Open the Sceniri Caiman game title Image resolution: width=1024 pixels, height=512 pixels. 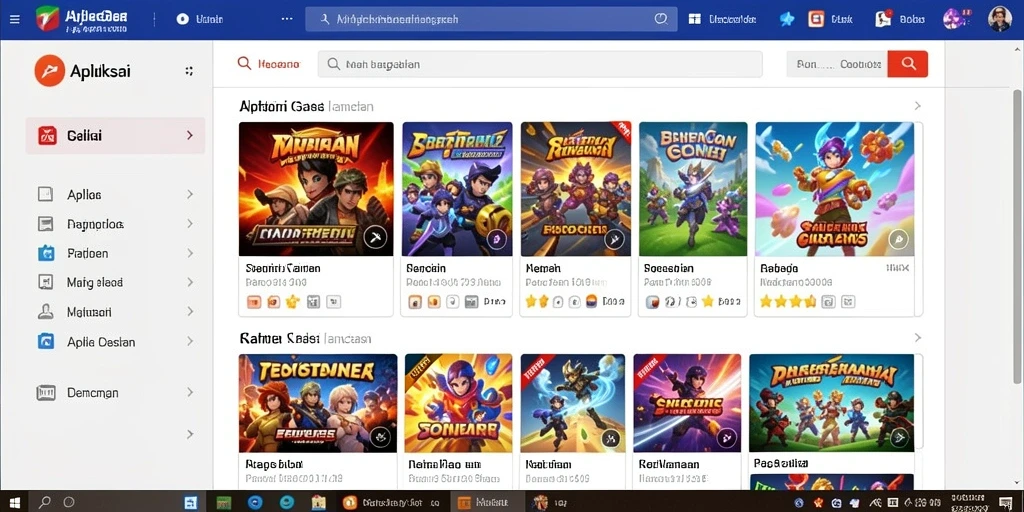(283, 268)
